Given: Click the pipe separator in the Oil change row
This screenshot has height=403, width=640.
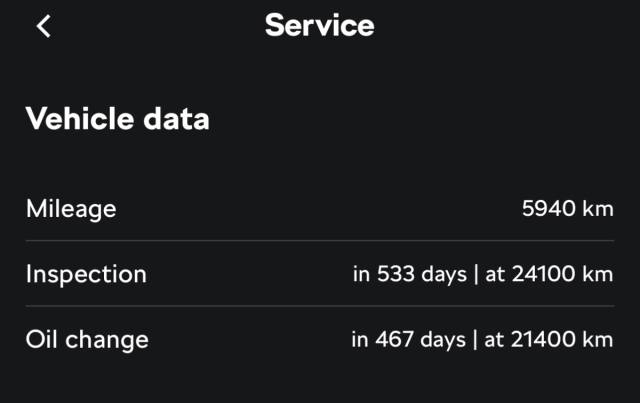Looking at the screenshot, I should pyautogui.click(x=475, y=339).
